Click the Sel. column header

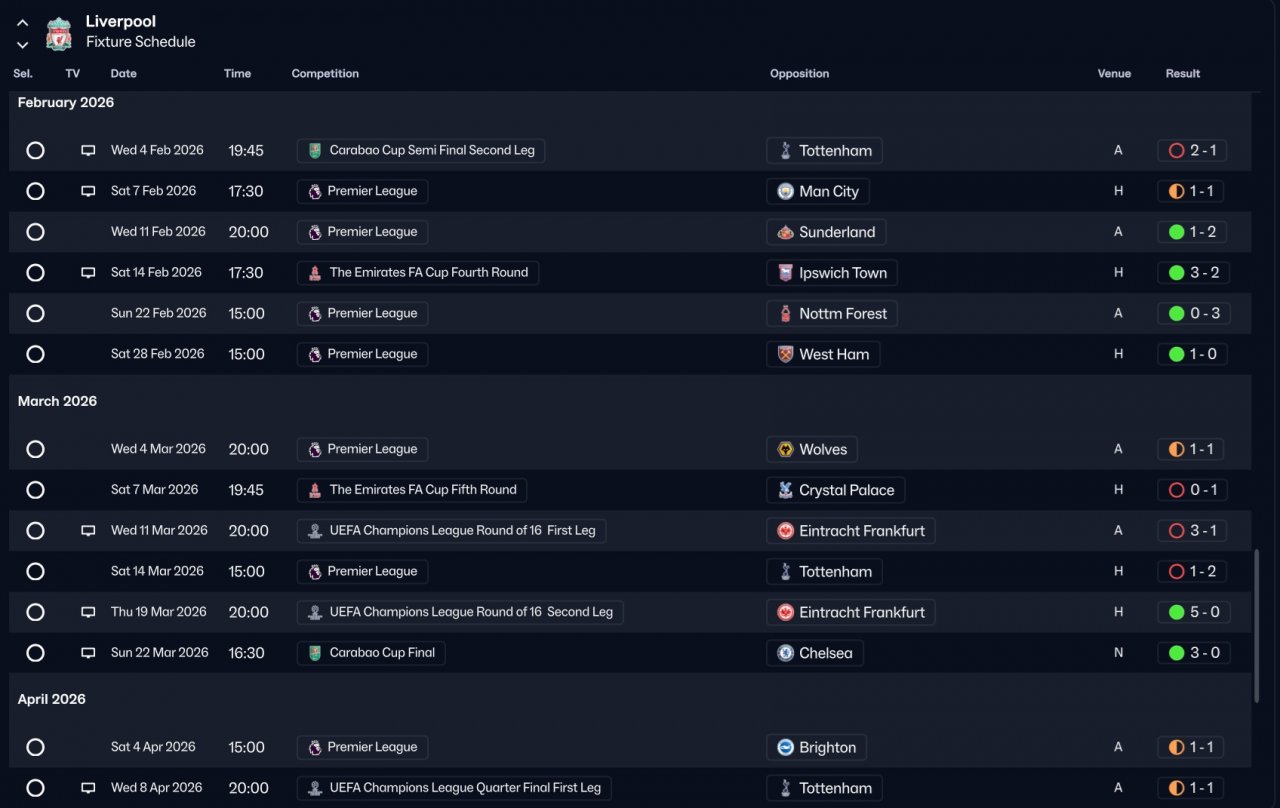[x=23, y=74]
